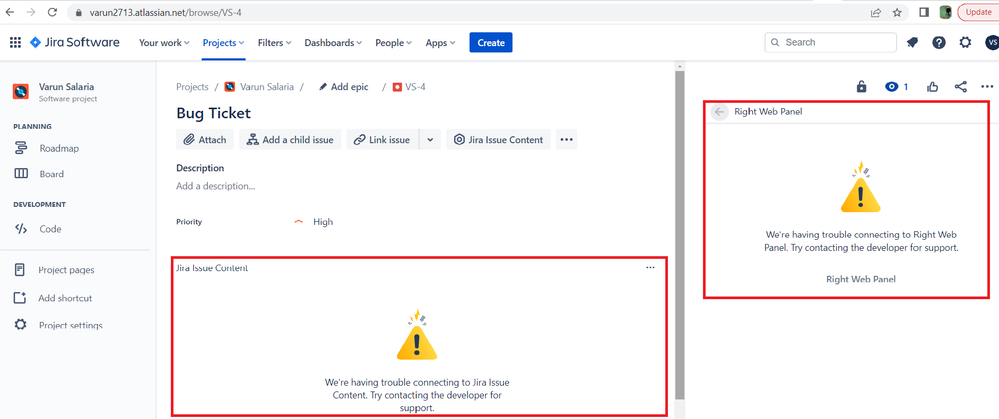The width and height of the screenshot is (999, 419).
Task: Open the Your work menu
Action: [164, 43]
